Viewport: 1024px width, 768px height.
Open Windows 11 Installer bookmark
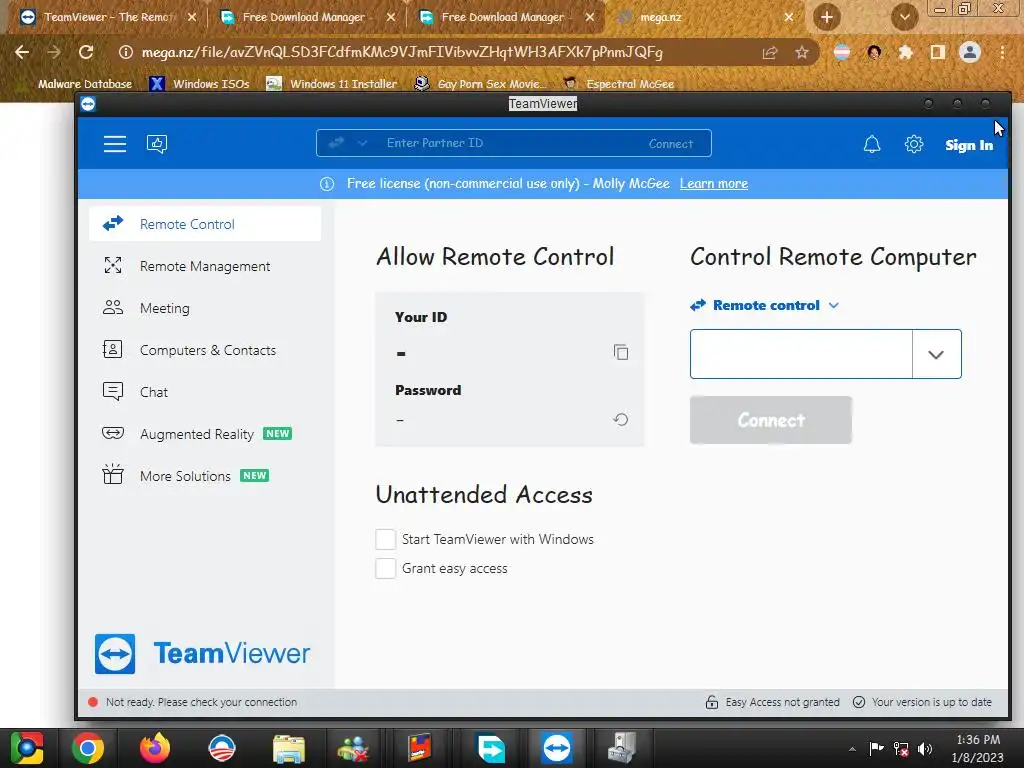(x=332, y=84)
